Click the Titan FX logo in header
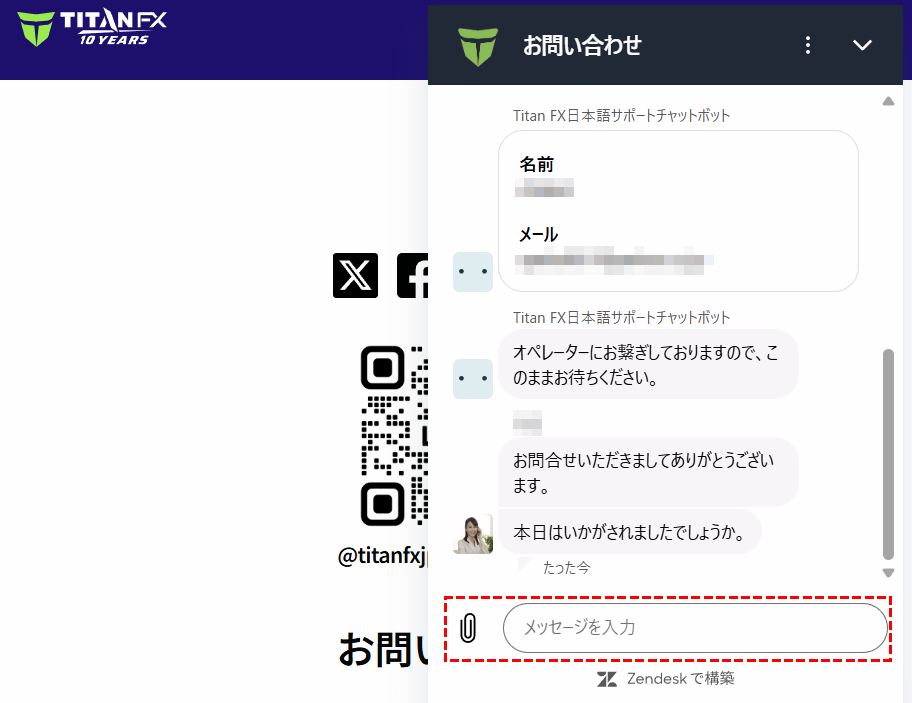This screenshot has width=912, height=703. pyautogui.click(x=91, y=28)
